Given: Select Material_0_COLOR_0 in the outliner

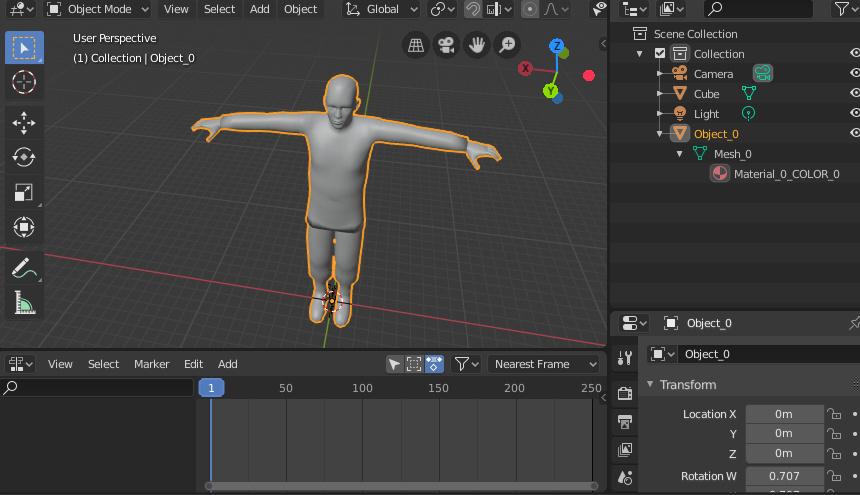Looking at the screenshot, I should point(786,174).
